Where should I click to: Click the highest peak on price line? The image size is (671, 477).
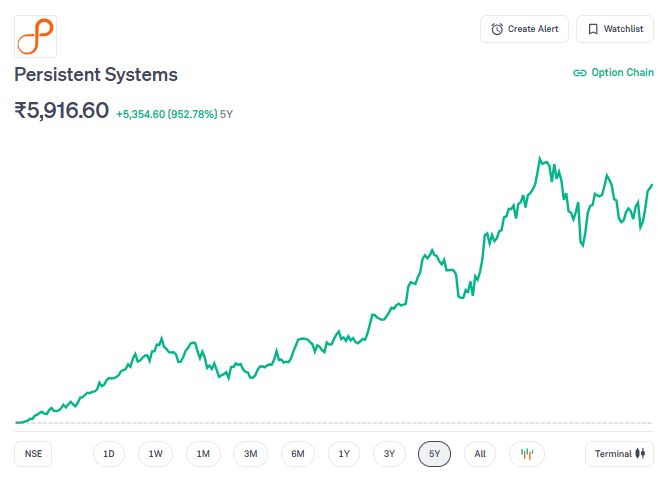coord(540,158)
